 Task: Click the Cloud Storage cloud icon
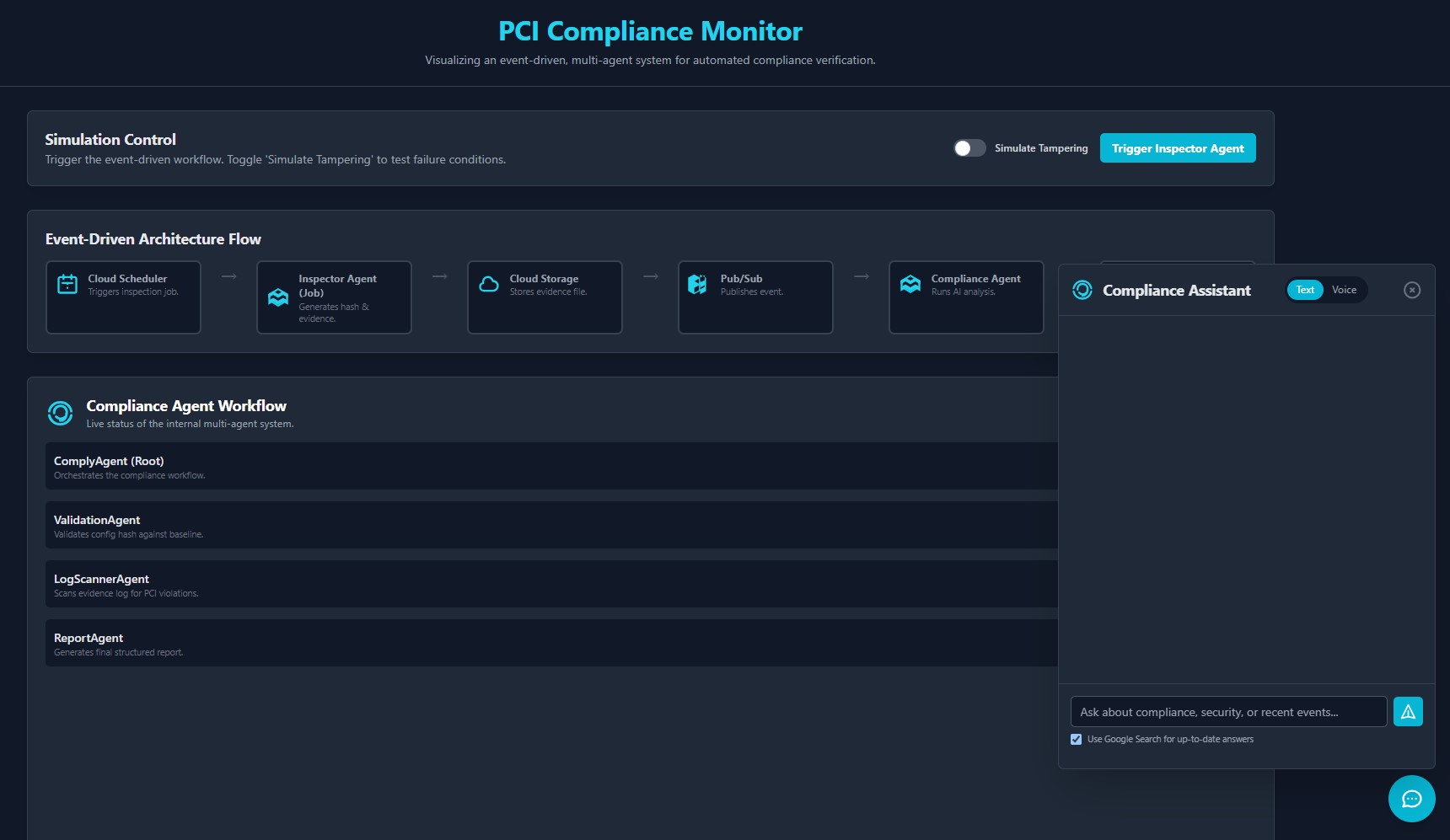pyautogui.click(x=489, y=285)
